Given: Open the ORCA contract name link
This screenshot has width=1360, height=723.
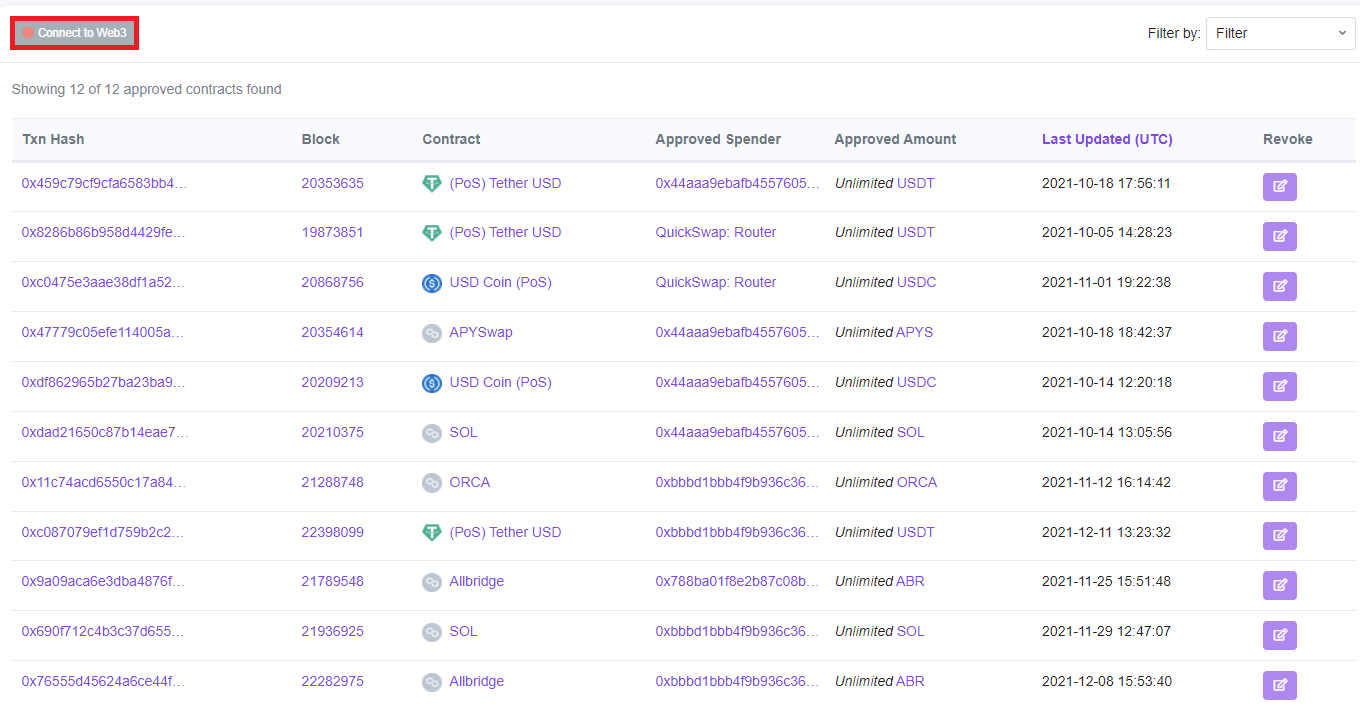Looking at the screenshot, I should point(470,482).
